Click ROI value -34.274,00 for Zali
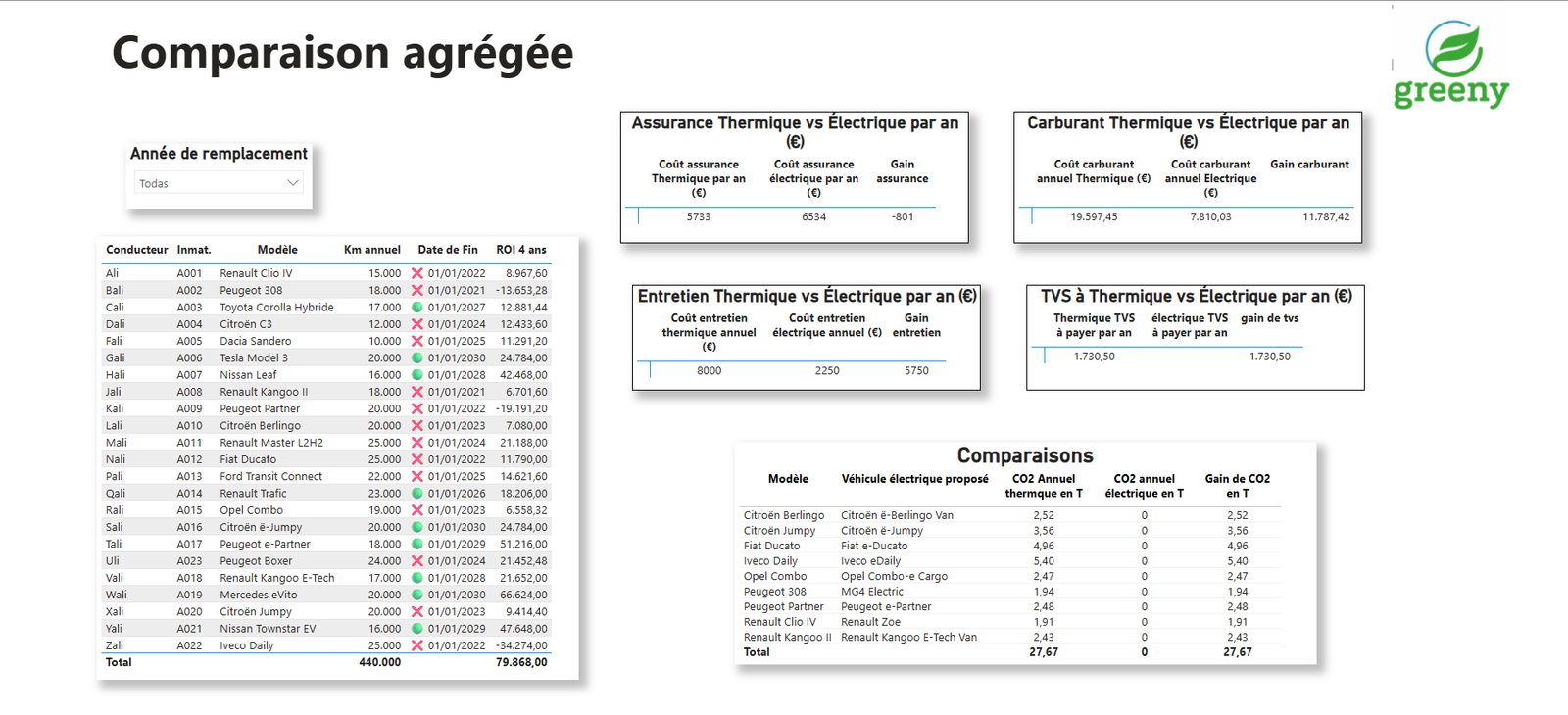1568x715 pixels. 520,645
